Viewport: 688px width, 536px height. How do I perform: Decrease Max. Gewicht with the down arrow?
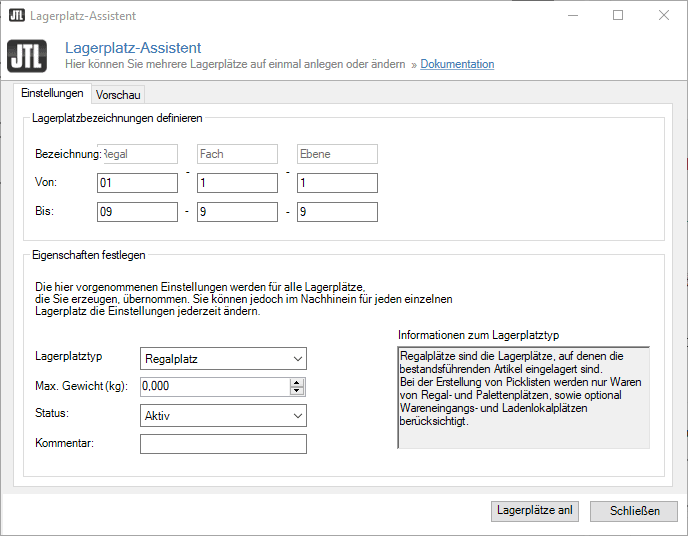pos(297,390)
